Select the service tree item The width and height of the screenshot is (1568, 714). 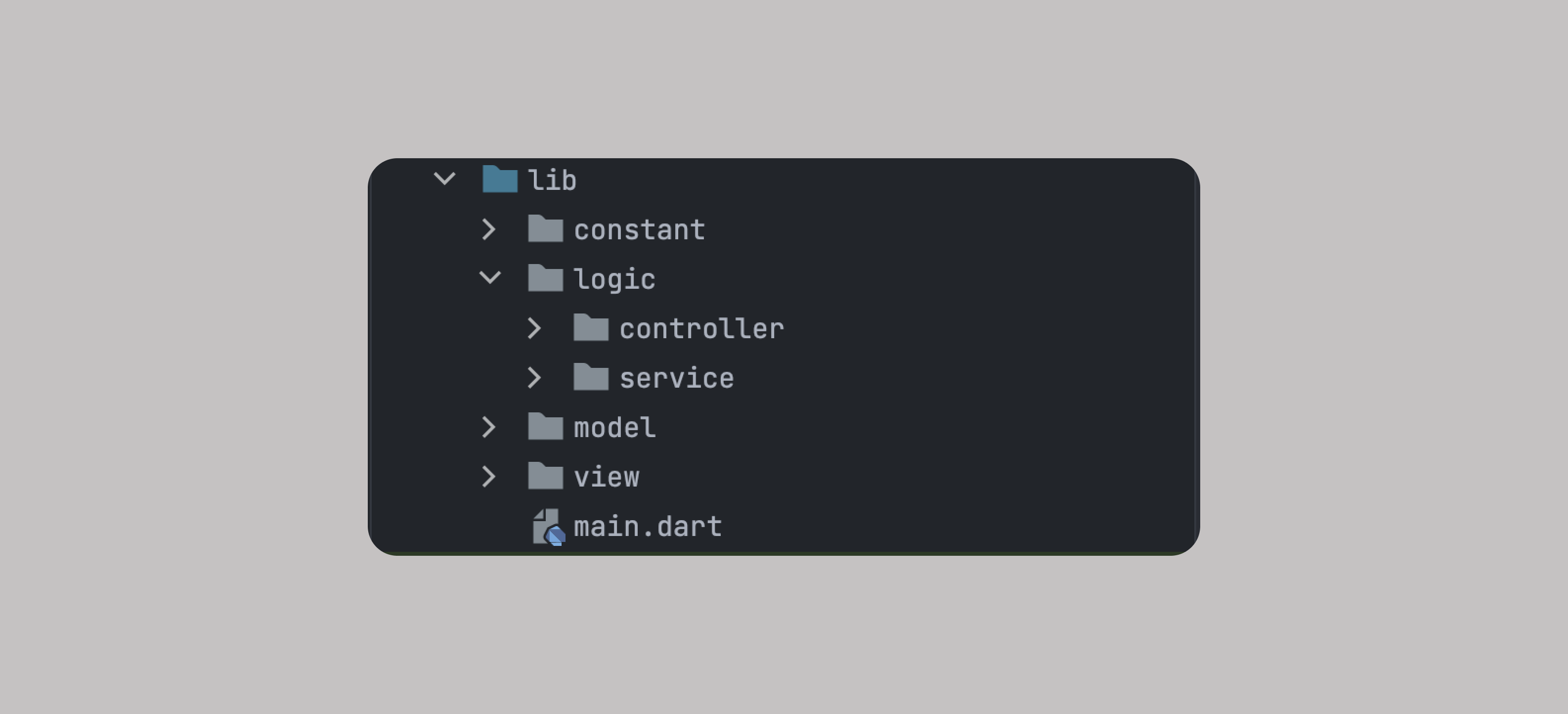coord(676,377)
